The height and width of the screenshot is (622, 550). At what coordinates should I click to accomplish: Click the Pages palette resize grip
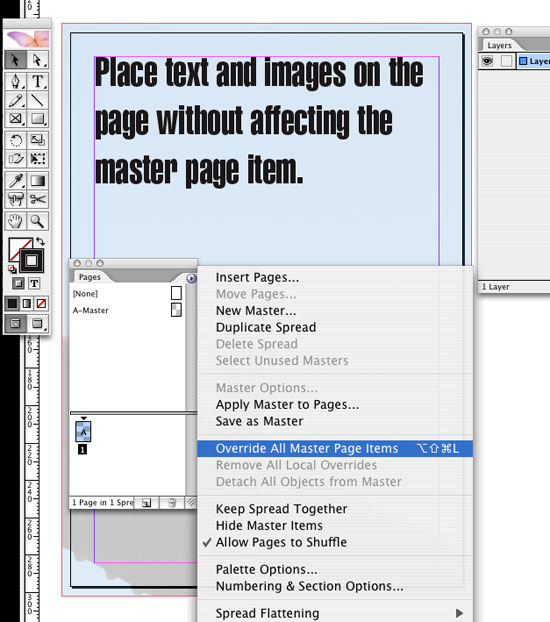(191, 503)
